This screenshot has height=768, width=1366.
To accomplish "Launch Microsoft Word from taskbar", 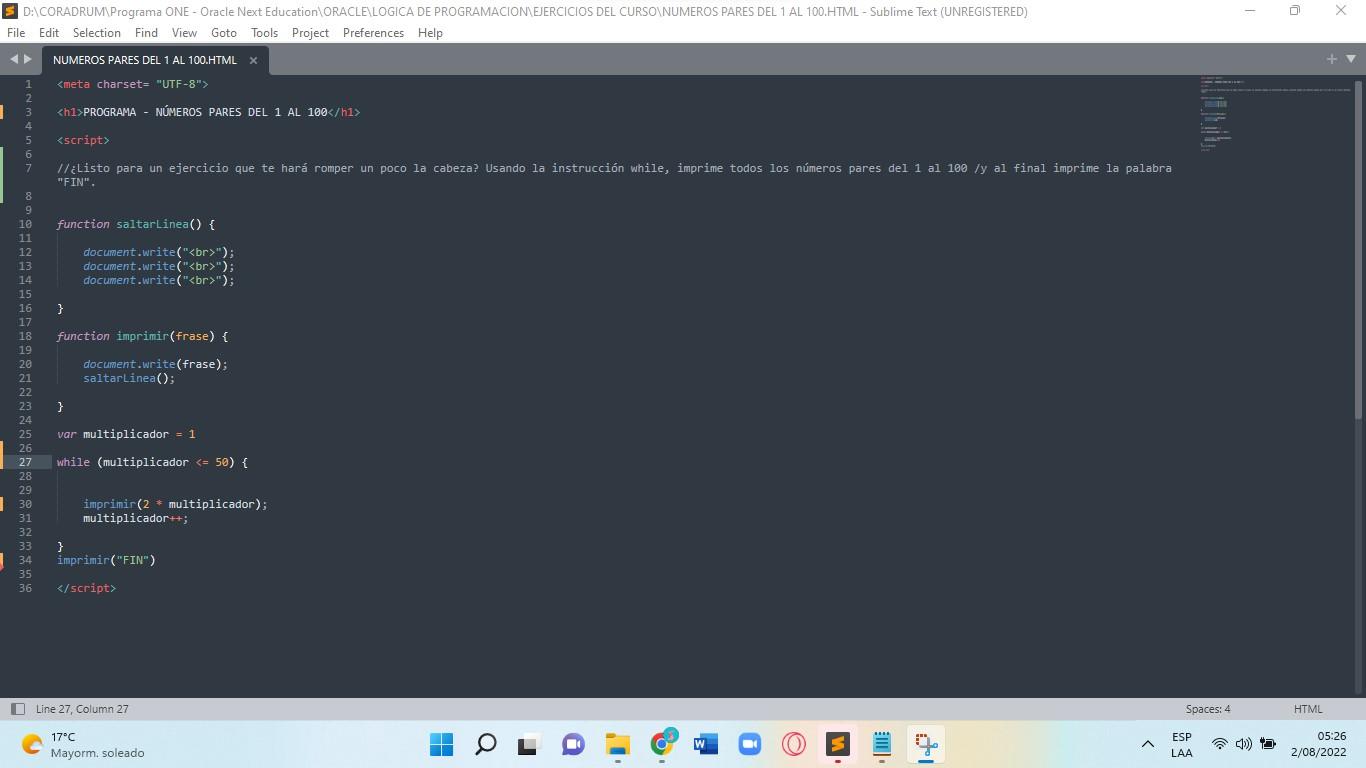I will click(706, 744).
